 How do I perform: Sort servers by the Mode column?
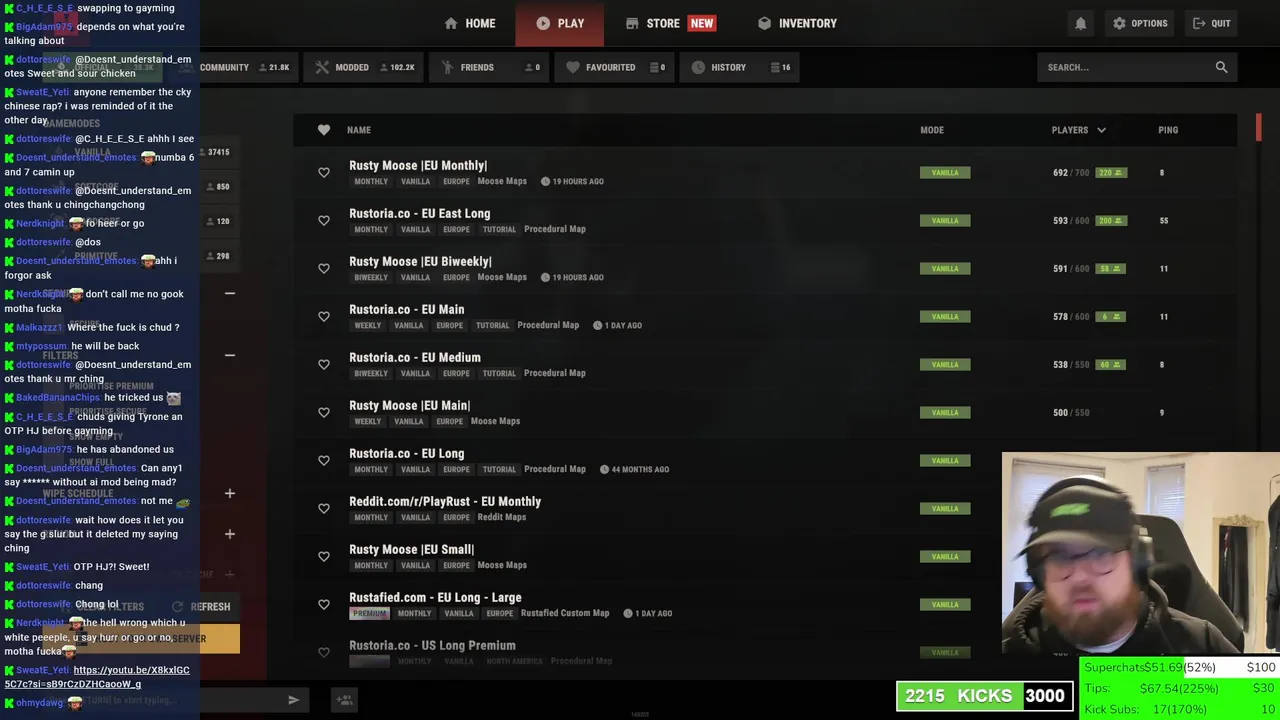[x=932, y=130]
